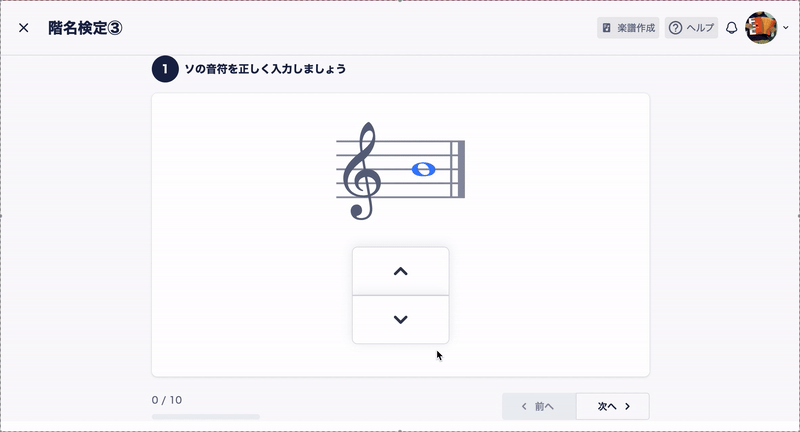Go back with the 前へ button

coord(539,406)
